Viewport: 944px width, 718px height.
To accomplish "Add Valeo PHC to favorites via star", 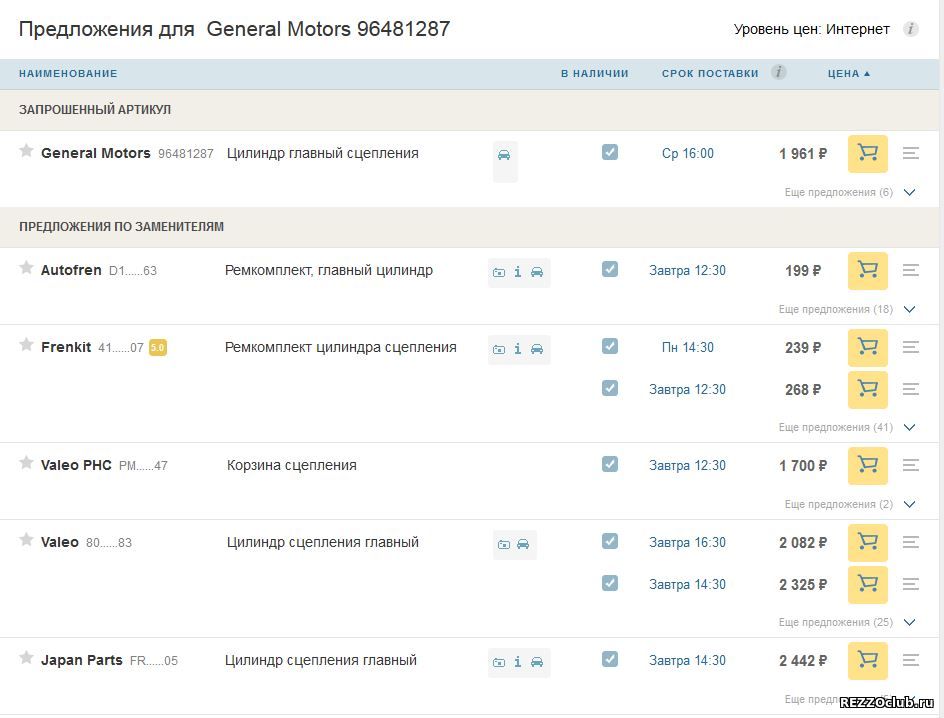I will (26, 462).
